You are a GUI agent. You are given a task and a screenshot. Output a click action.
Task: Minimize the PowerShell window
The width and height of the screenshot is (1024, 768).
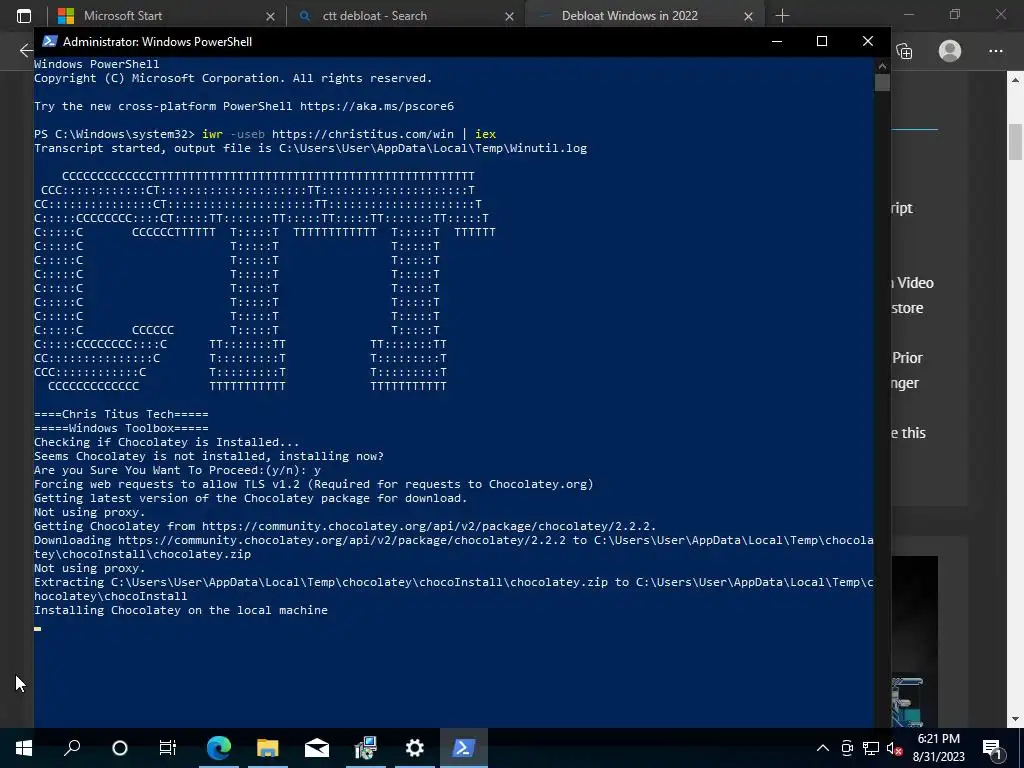pos(776,41)
